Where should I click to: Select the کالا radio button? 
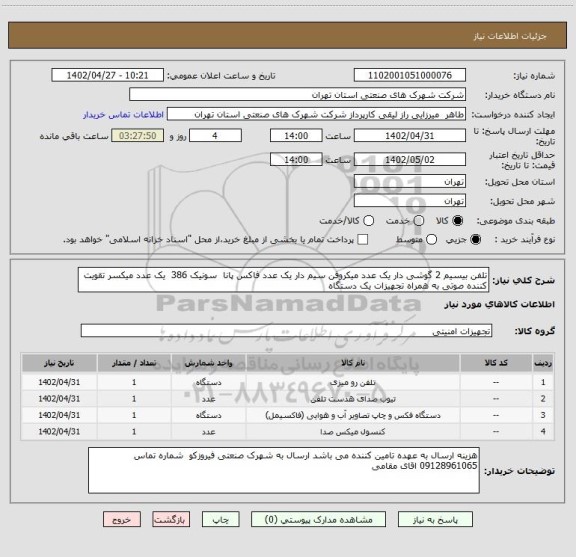458,220
